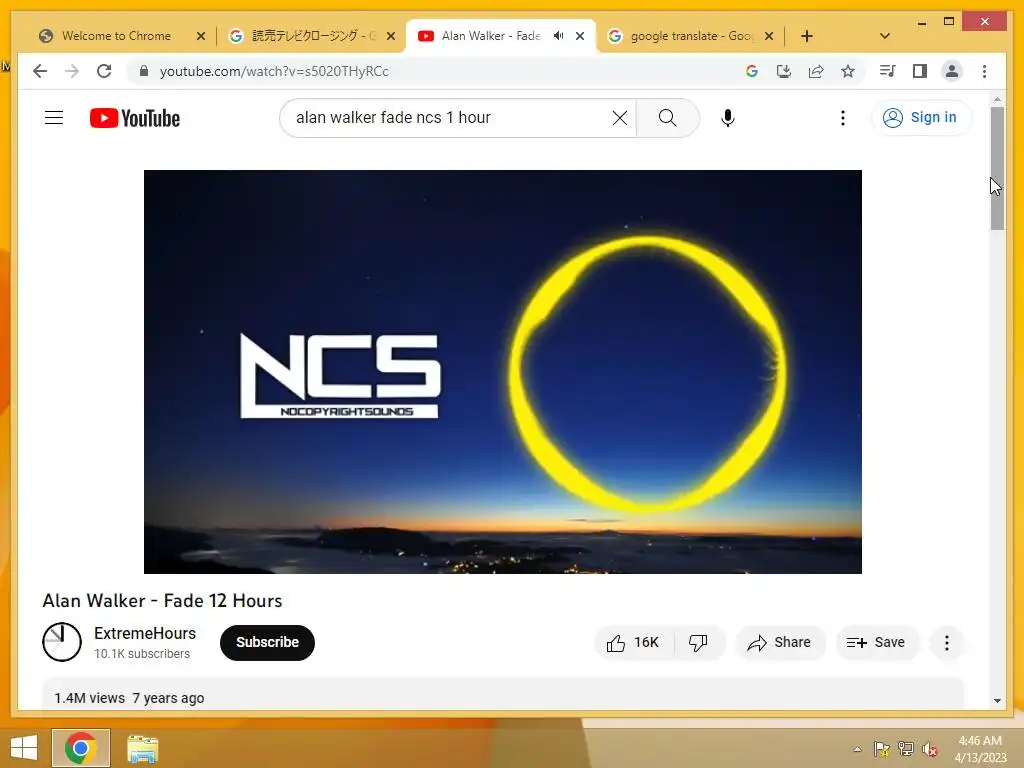The image size is (1024, 768).
Task: Close the Welcome to Chrome tab
Action: [x=200, y=36]
